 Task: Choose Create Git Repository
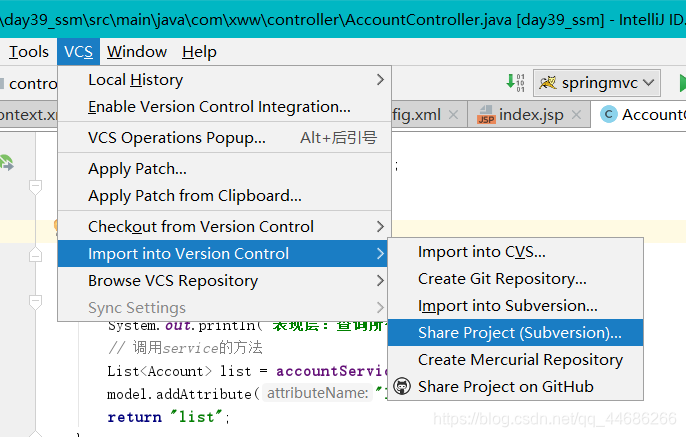point(515,279)
